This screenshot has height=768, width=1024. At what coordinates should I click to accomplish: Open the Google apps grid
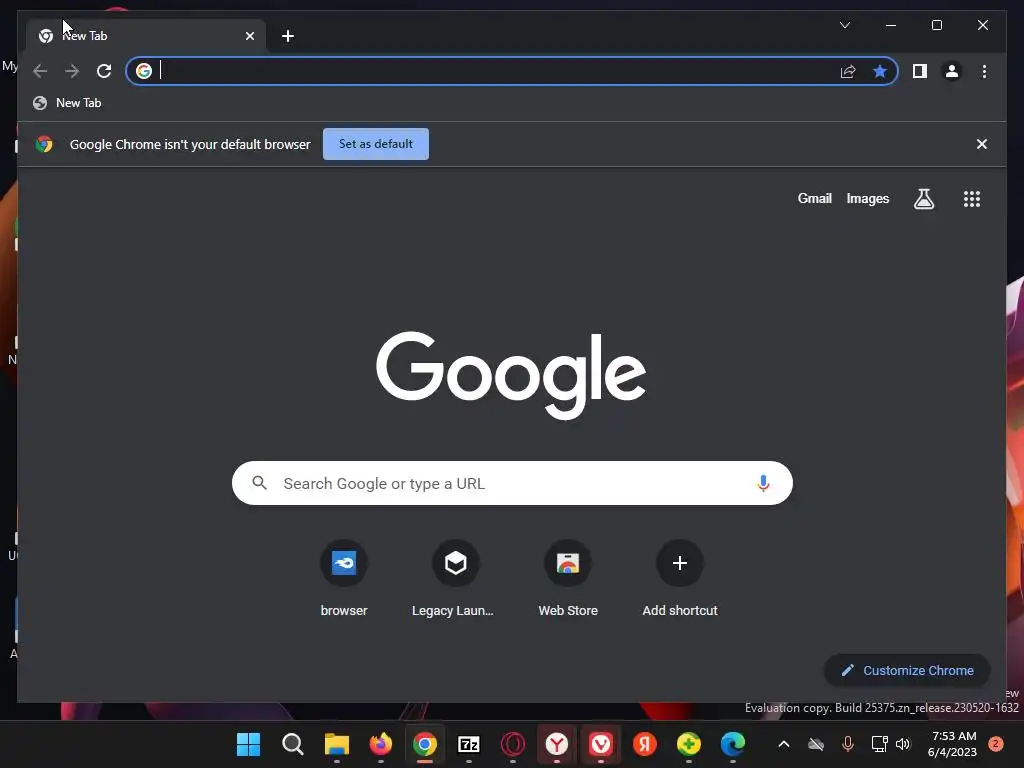(x=972, y=199)
